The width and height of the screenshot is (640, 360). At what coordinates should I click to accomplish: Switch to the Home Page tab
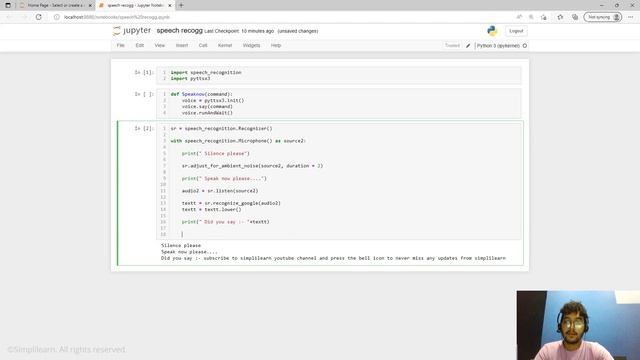55,5
